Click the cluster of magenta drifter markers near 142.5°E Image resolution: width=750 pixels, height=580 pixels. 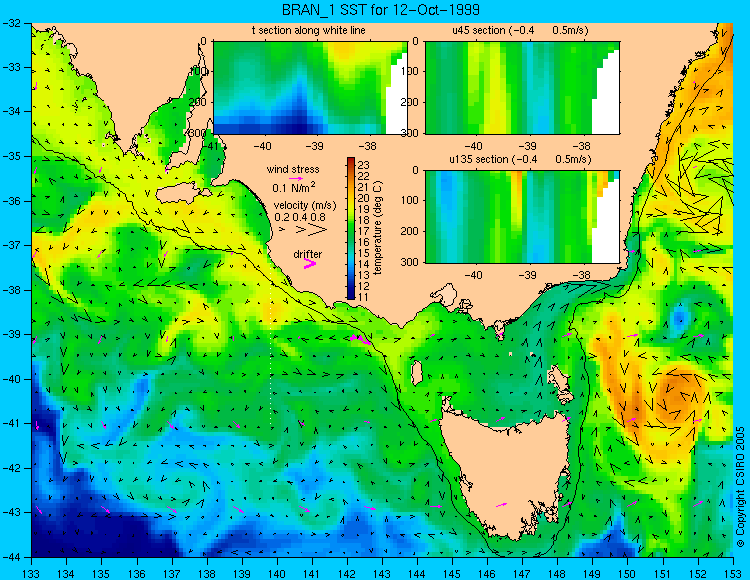coord(361,339)
